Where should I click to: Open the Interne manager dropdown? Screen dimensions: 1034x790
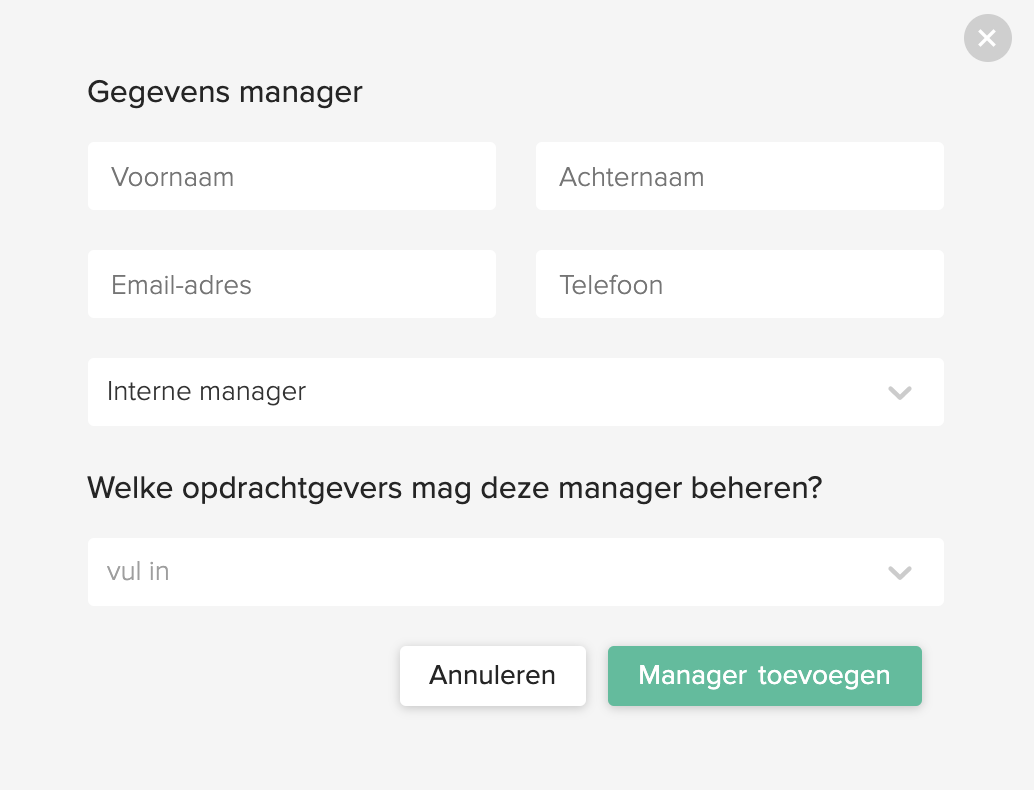[x=516, y=392]
